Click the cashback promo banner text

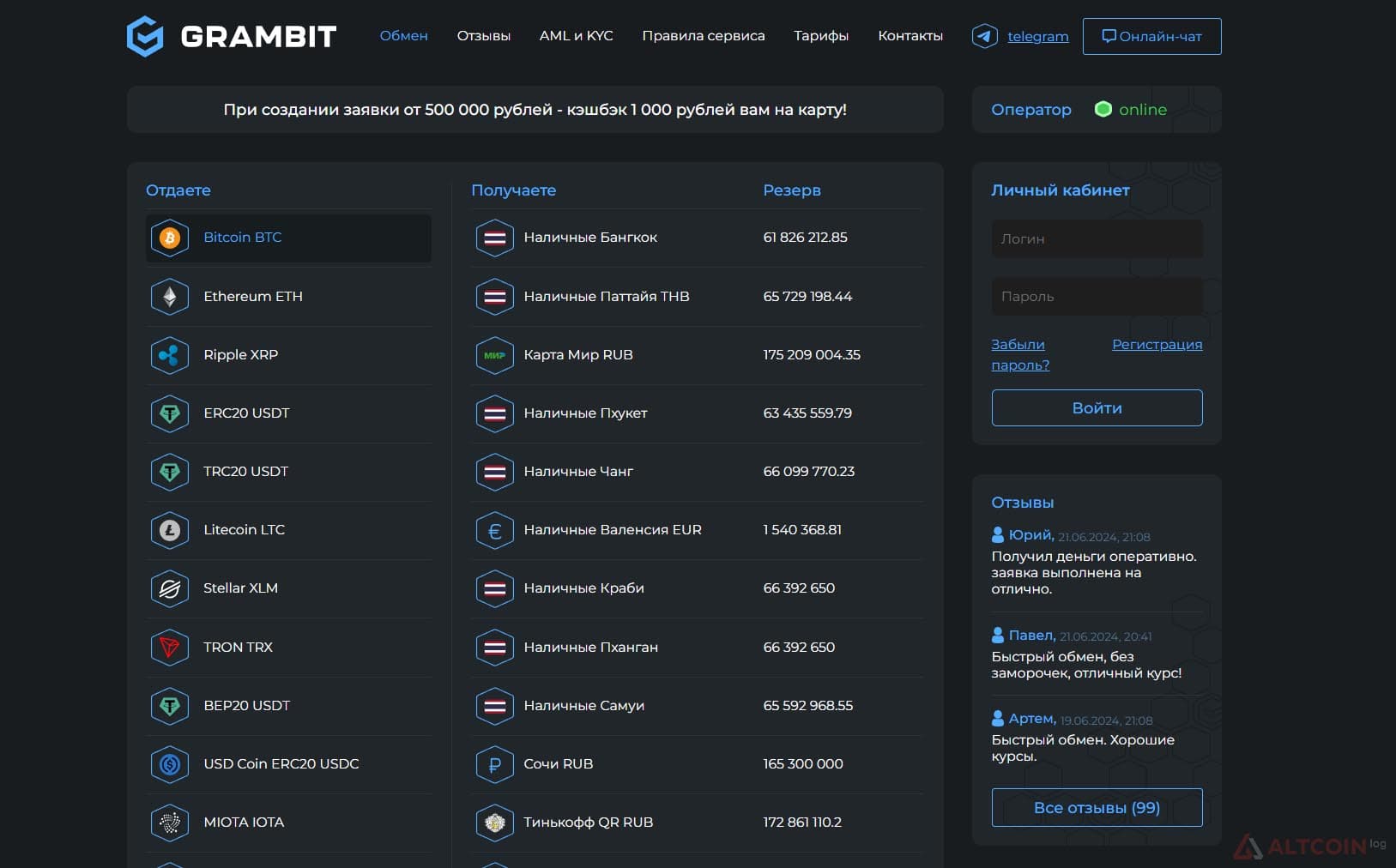[x=535, y=110]
